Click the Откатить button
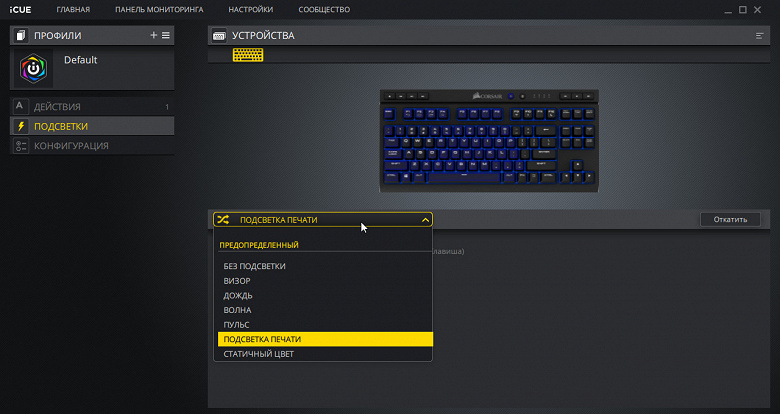The width and height of the screenshot is (780, 414). (730, 219)
